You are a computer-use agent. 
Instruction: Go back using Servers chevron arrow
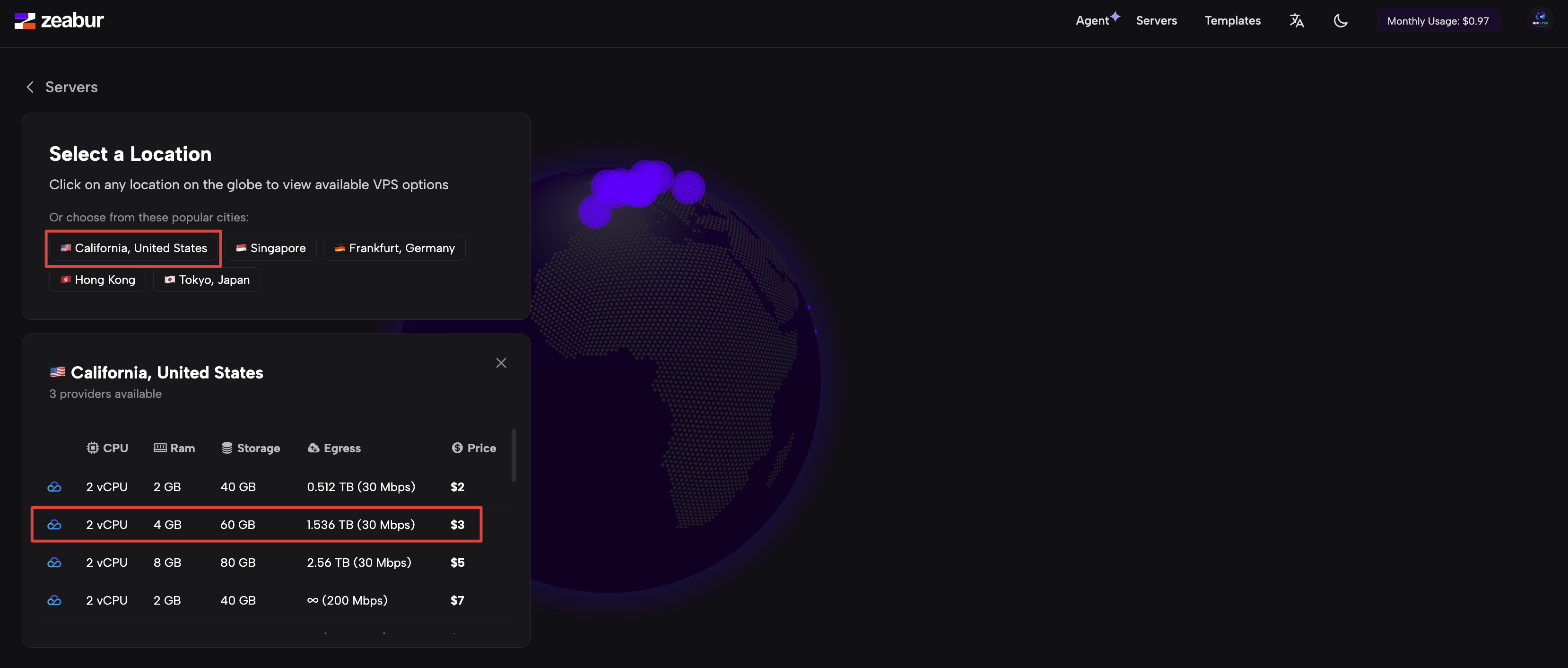[30, 87]
